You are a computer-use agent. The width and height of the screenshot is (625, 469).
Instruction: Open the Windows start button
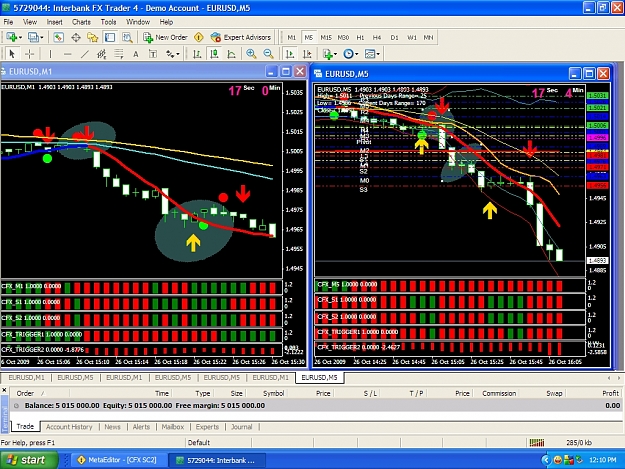point(29,460)
